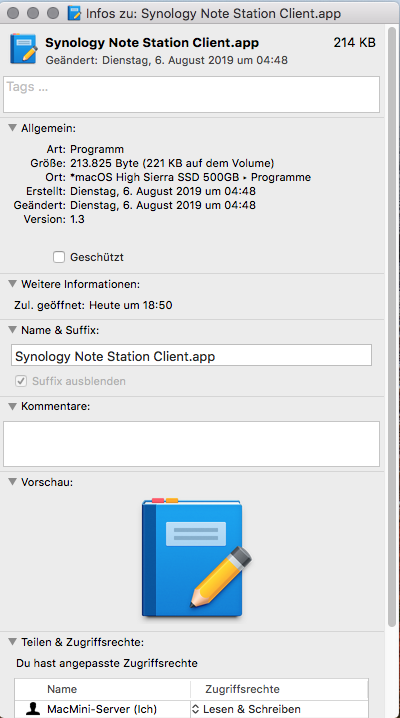Click the header Geändert date line
This screenshot has height=718, width=400.
click(x=167, y=60)
